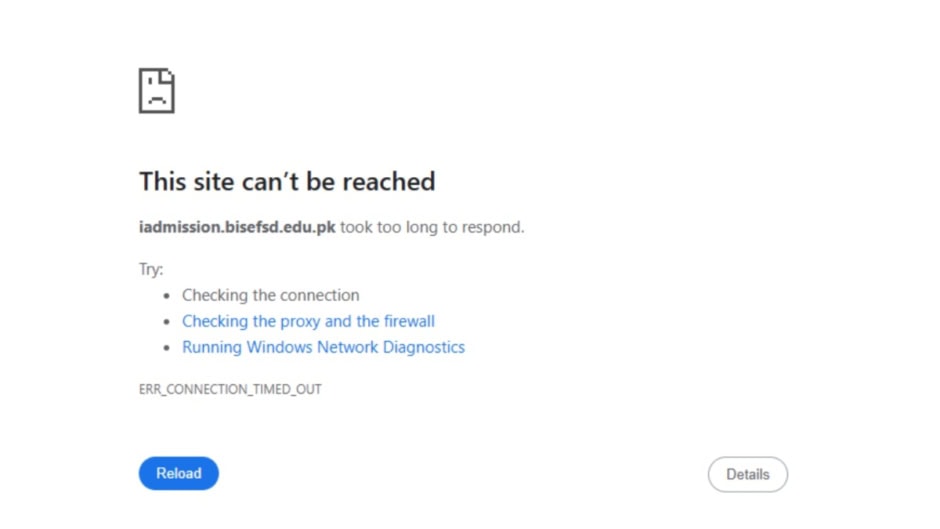Viewport: 940px width, 529px height.
Task: Click the bold iadmission.bisefsd.edu.pk domain text
Action: pyautogui.click(x=237, y=227)
